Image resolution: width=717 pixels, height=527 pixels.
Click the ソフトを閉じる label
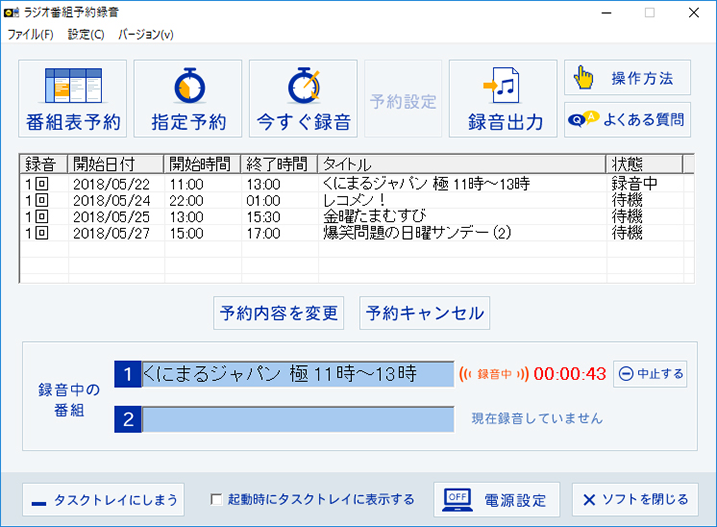click(x=645, y=500)
